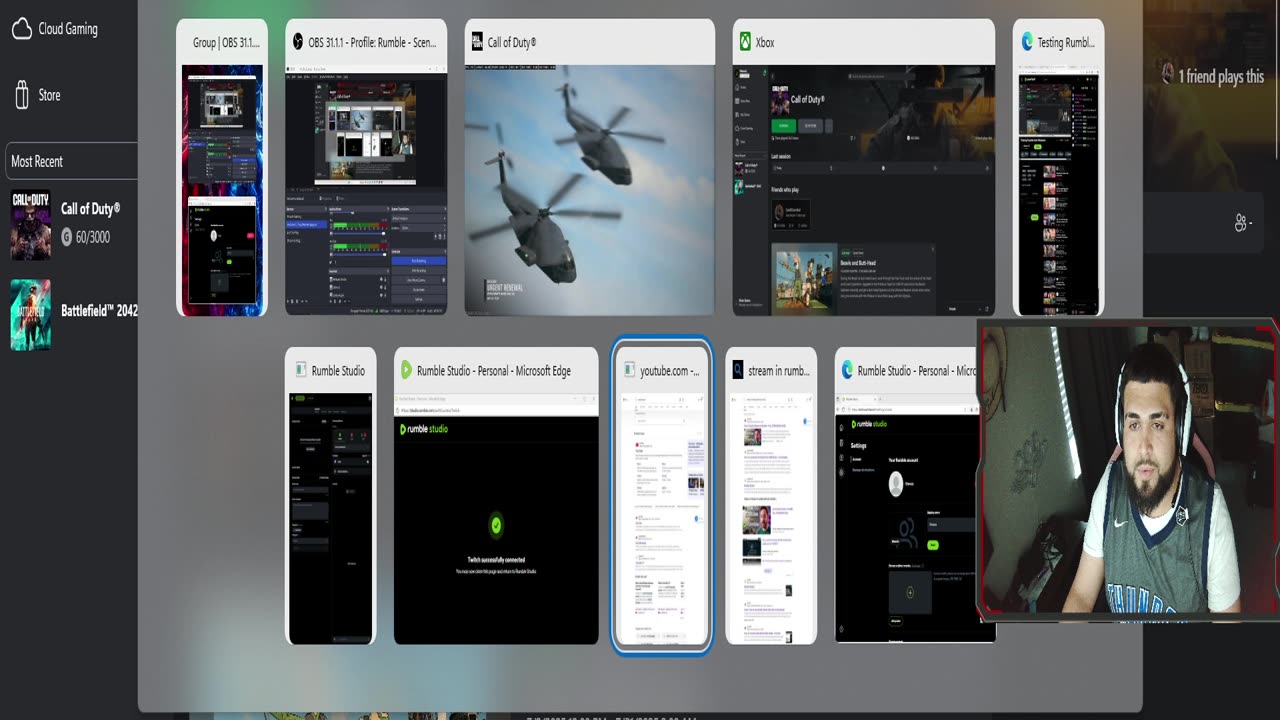Open the Call of Duty cover art in Most Recent

coord(30,224)
